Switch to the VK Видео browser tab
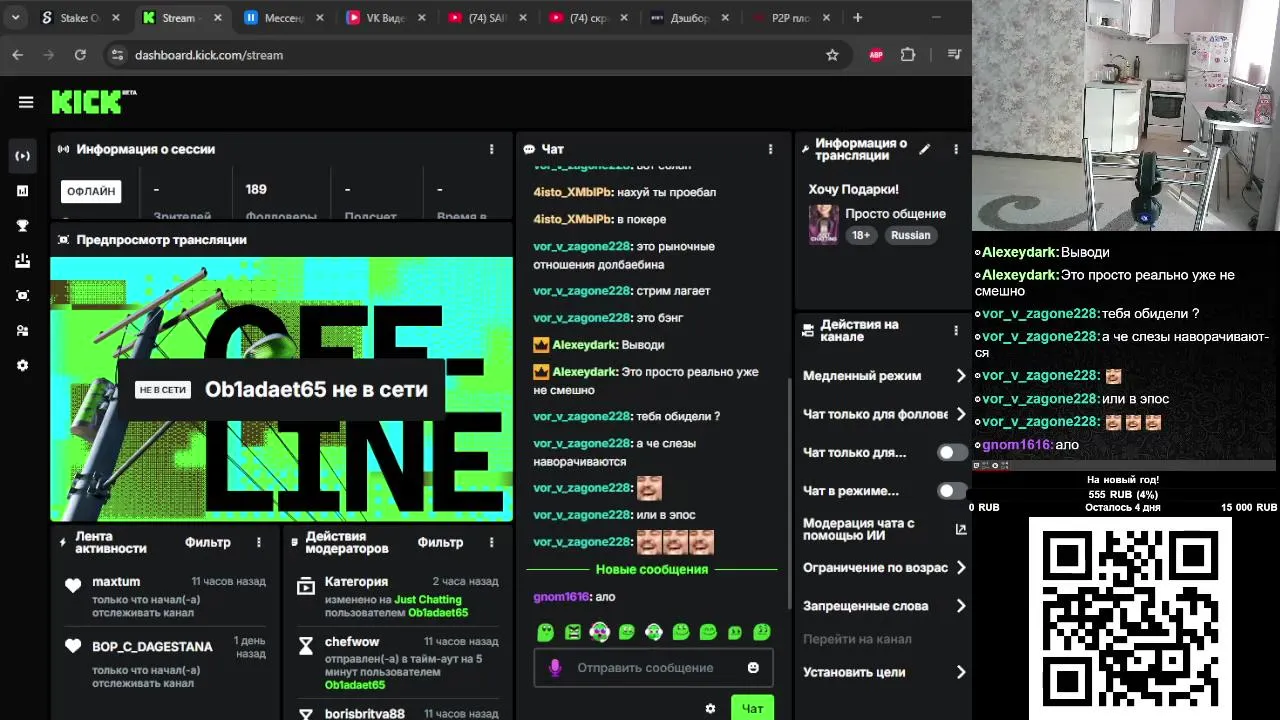The image size is (1280, 720). coord(385,18)
